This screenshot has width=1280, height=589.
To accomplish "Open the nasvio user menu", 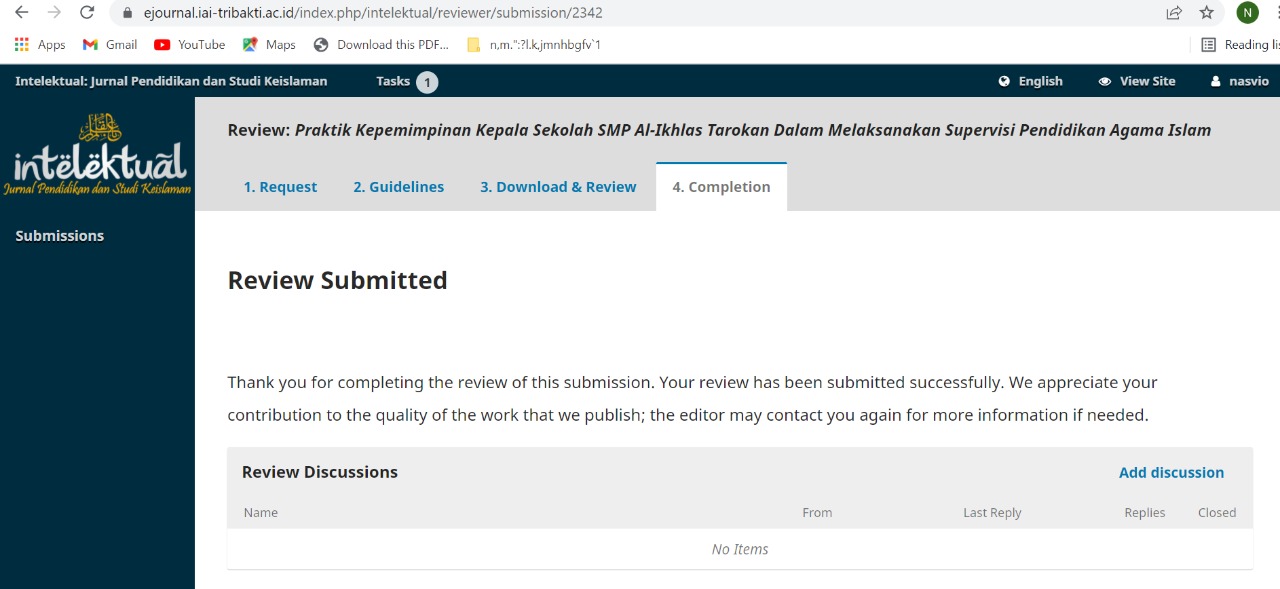I will pyautogui.click(x=1240, y=82).
